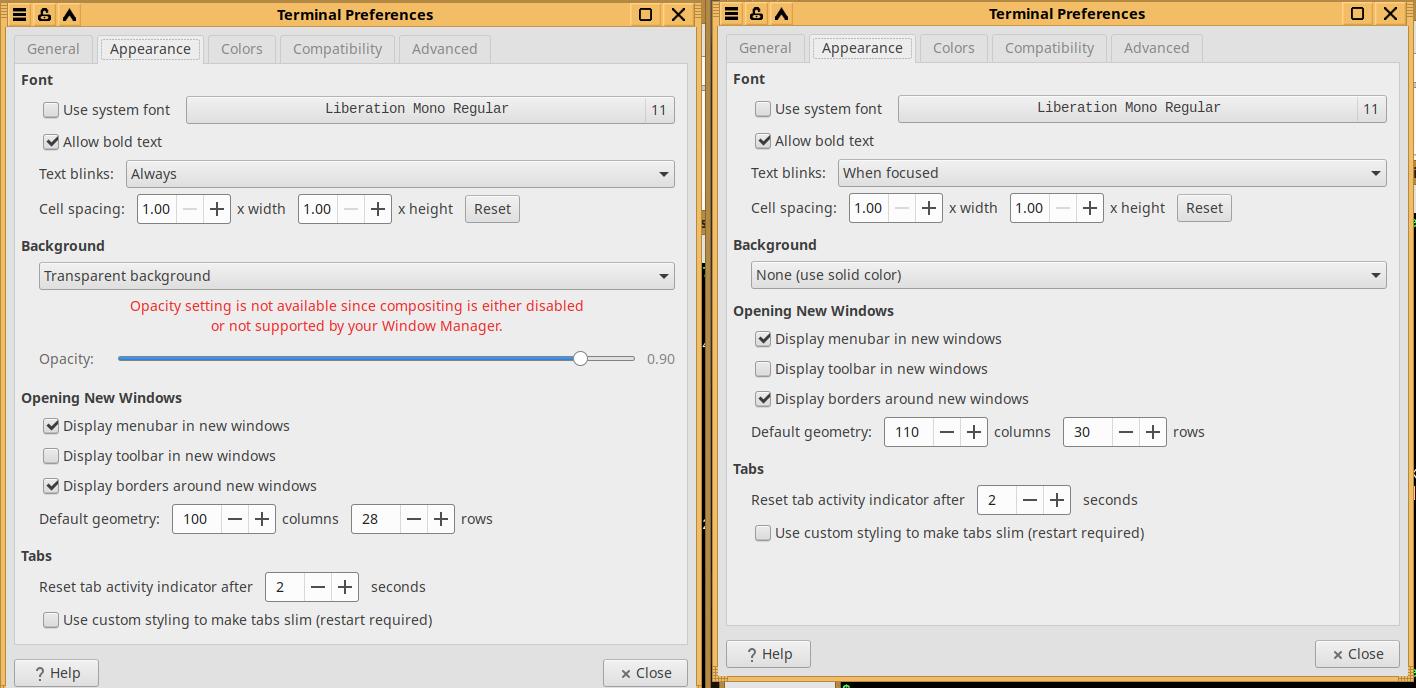Increase cell width spacing in right window

(929, 208)
